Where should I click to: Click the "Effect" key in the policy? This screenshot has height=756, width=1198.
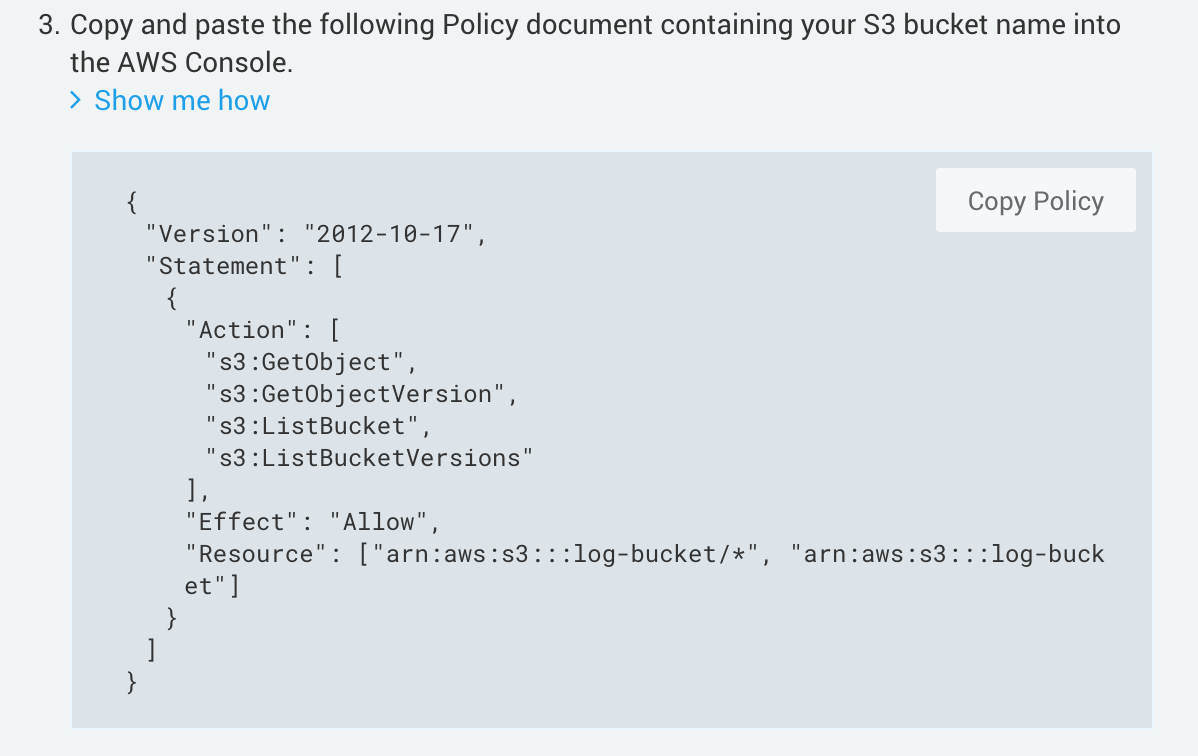click(x=242, y=522)
